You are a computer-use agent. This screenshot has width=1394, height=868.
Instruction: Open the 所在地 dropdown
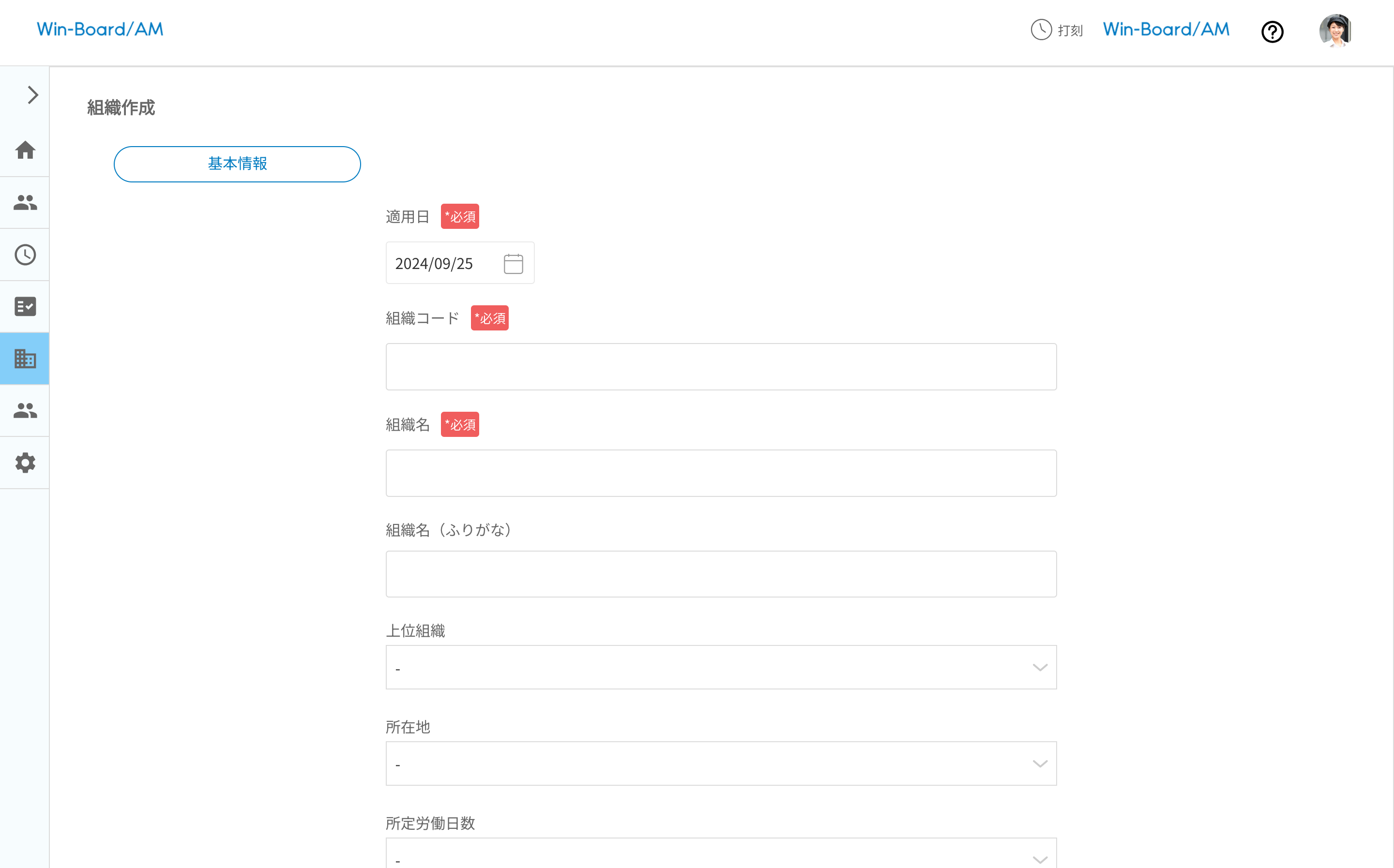(721, 763)
